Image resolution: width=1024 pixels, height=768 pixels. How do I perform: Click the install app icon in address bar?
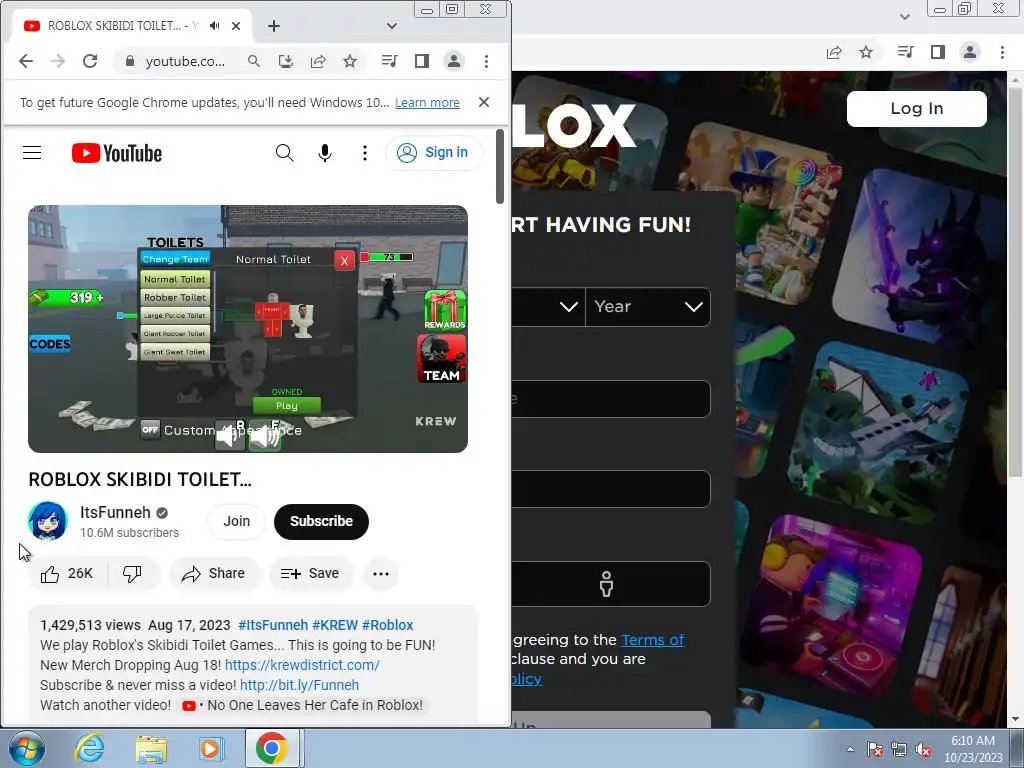click(x=286, y=61)
